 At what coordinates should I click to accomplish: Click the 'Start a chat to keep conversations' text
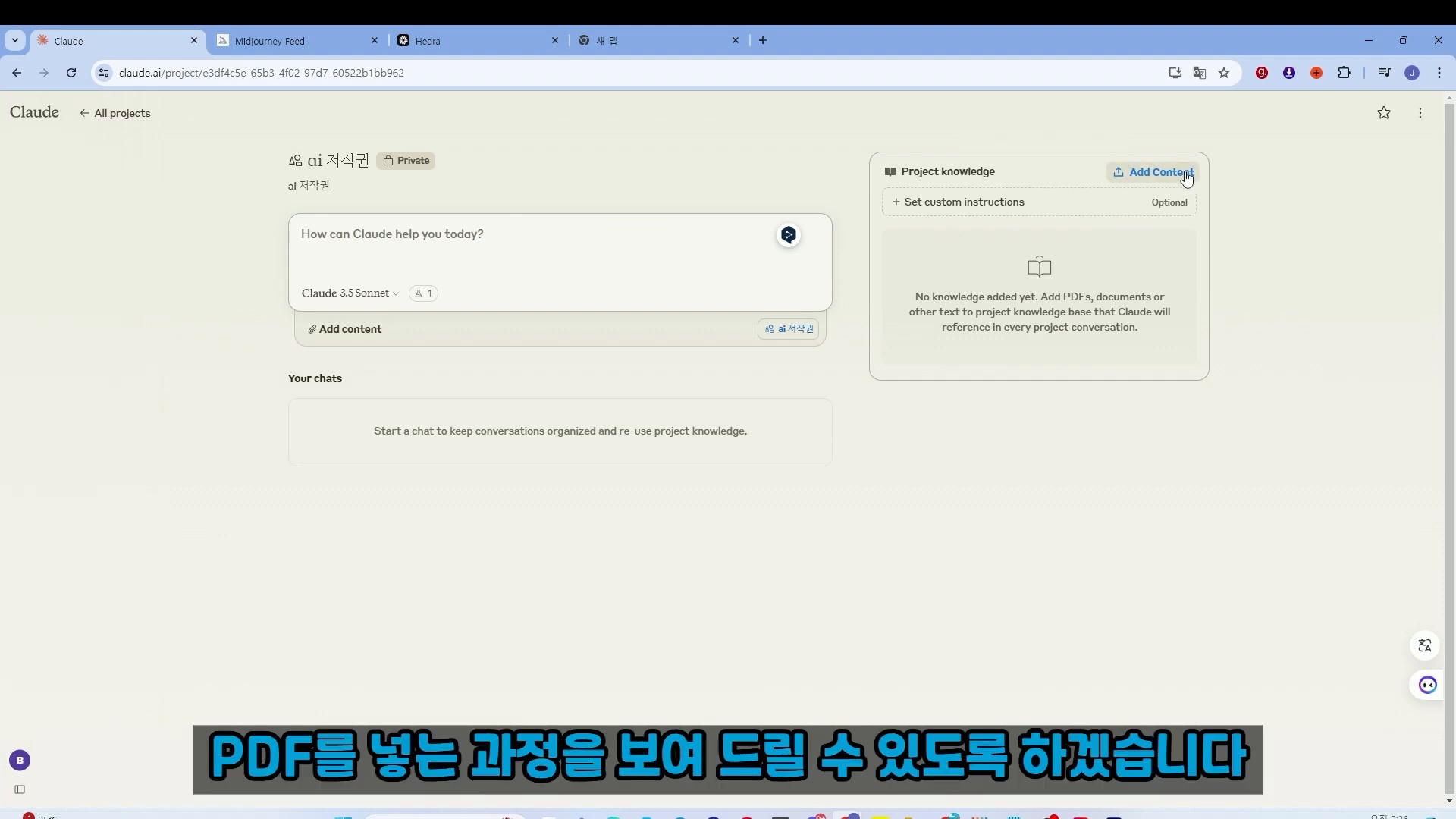(x=560, y=431)
